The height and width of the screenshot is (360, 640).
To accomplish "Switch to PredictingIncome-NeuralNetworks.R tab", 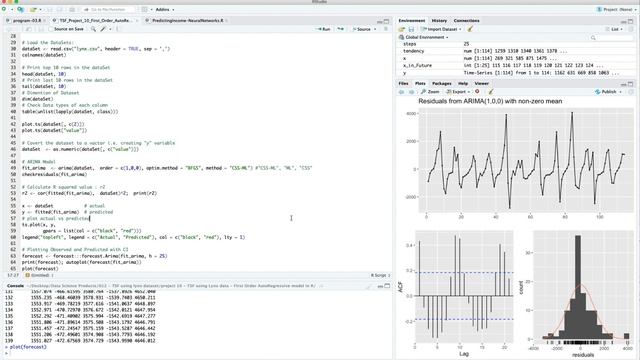I will 187,20.
